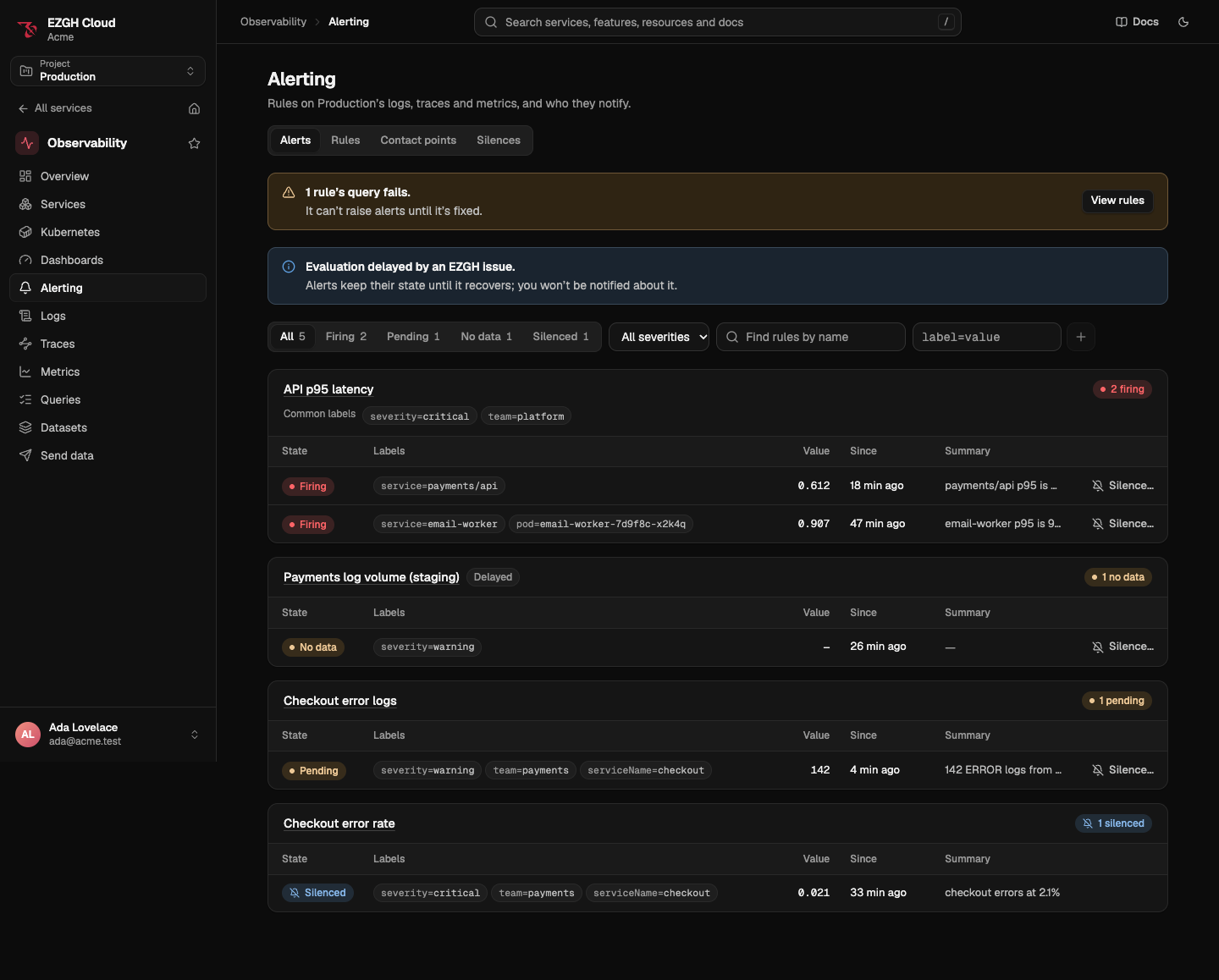Click the Dashboards gauge icon in sidebar
Image resolution: width=1219 pixels, height=980 pixels.
click(25, 260)
